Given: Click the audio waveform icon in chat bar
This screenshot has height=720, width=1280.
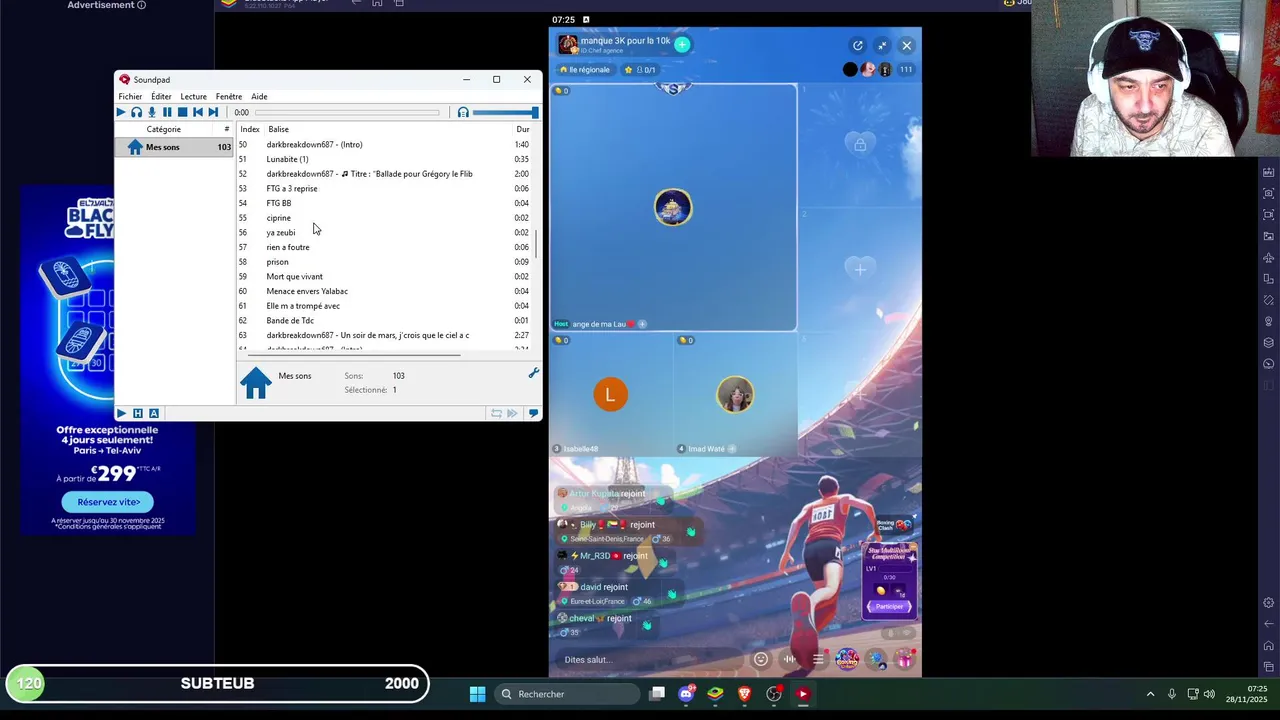Looking at the screenshot, I should tap(790, 659).
